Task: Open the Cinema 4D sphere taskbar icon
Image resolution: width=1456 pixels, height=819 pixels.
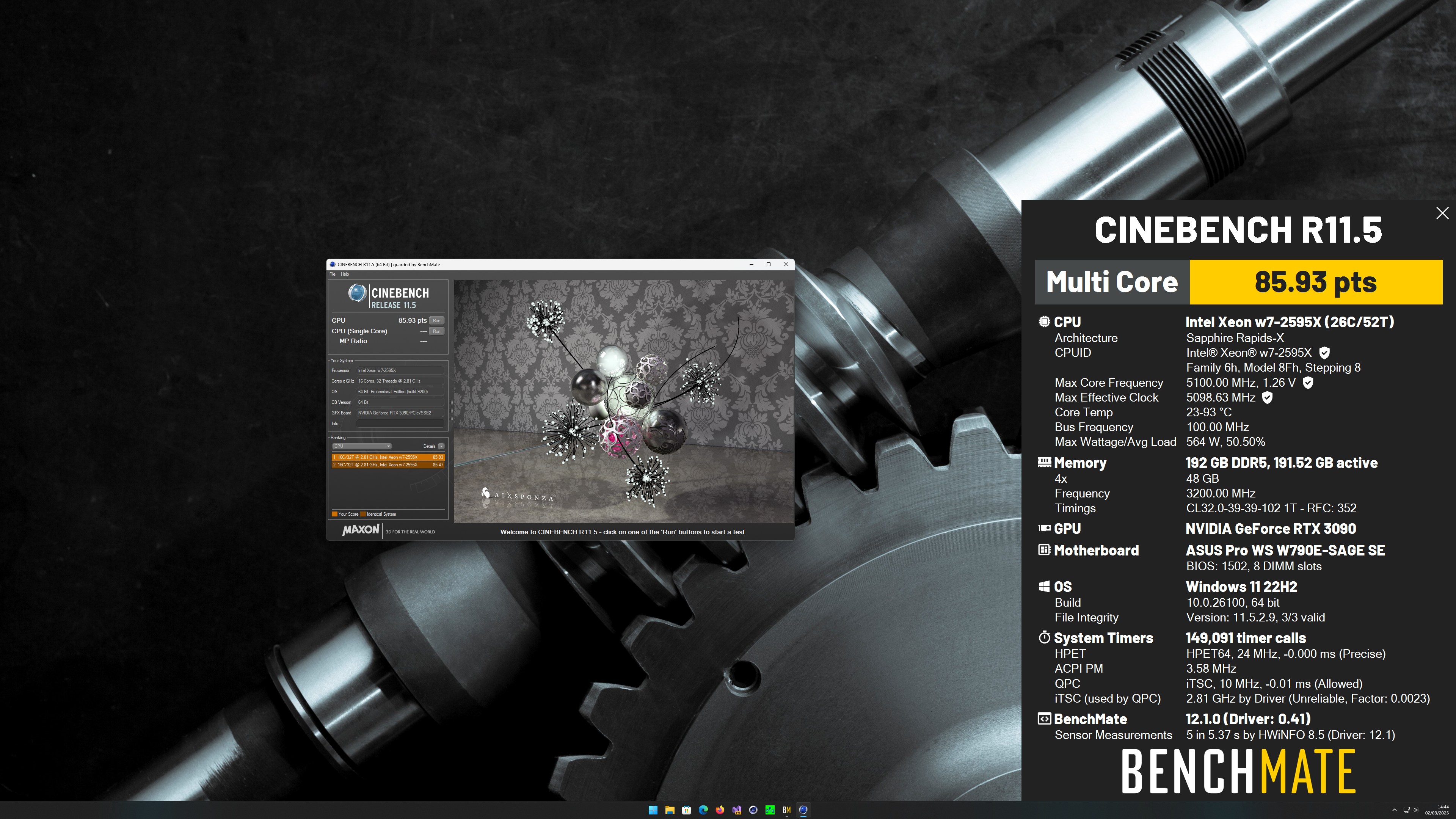Action: (x=753, y=810)
